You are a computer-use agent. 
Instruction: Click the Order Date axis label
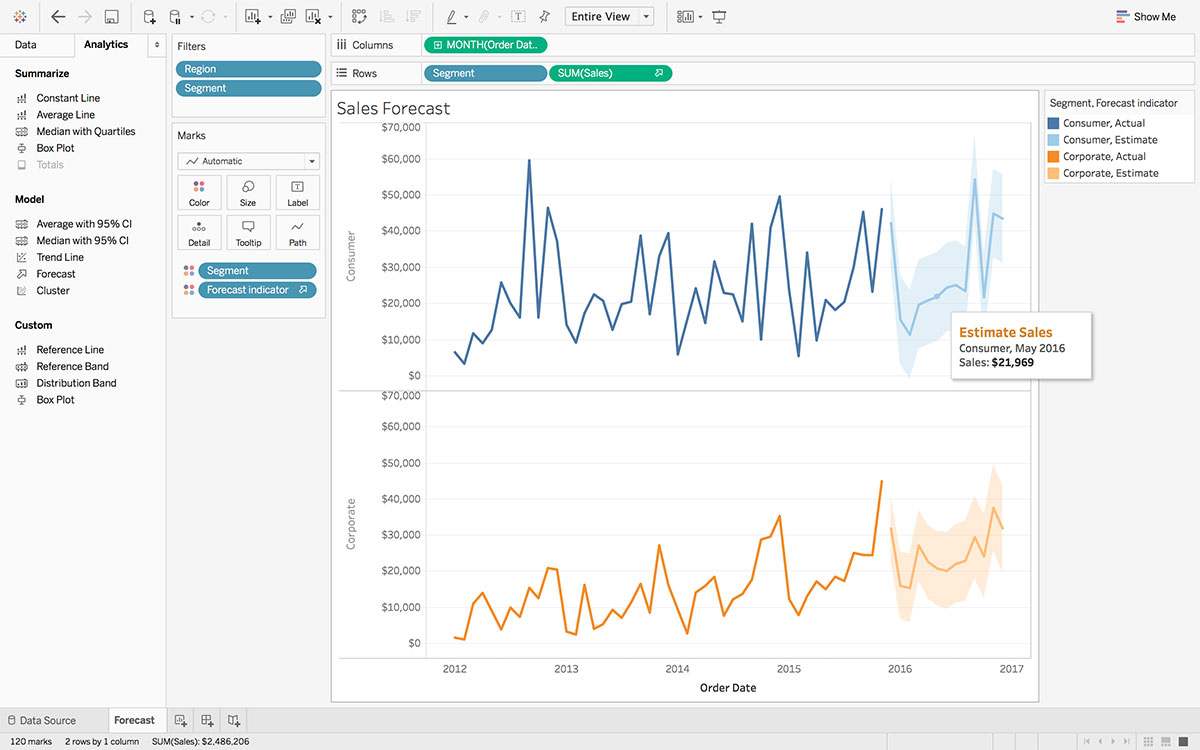(728, 688)
